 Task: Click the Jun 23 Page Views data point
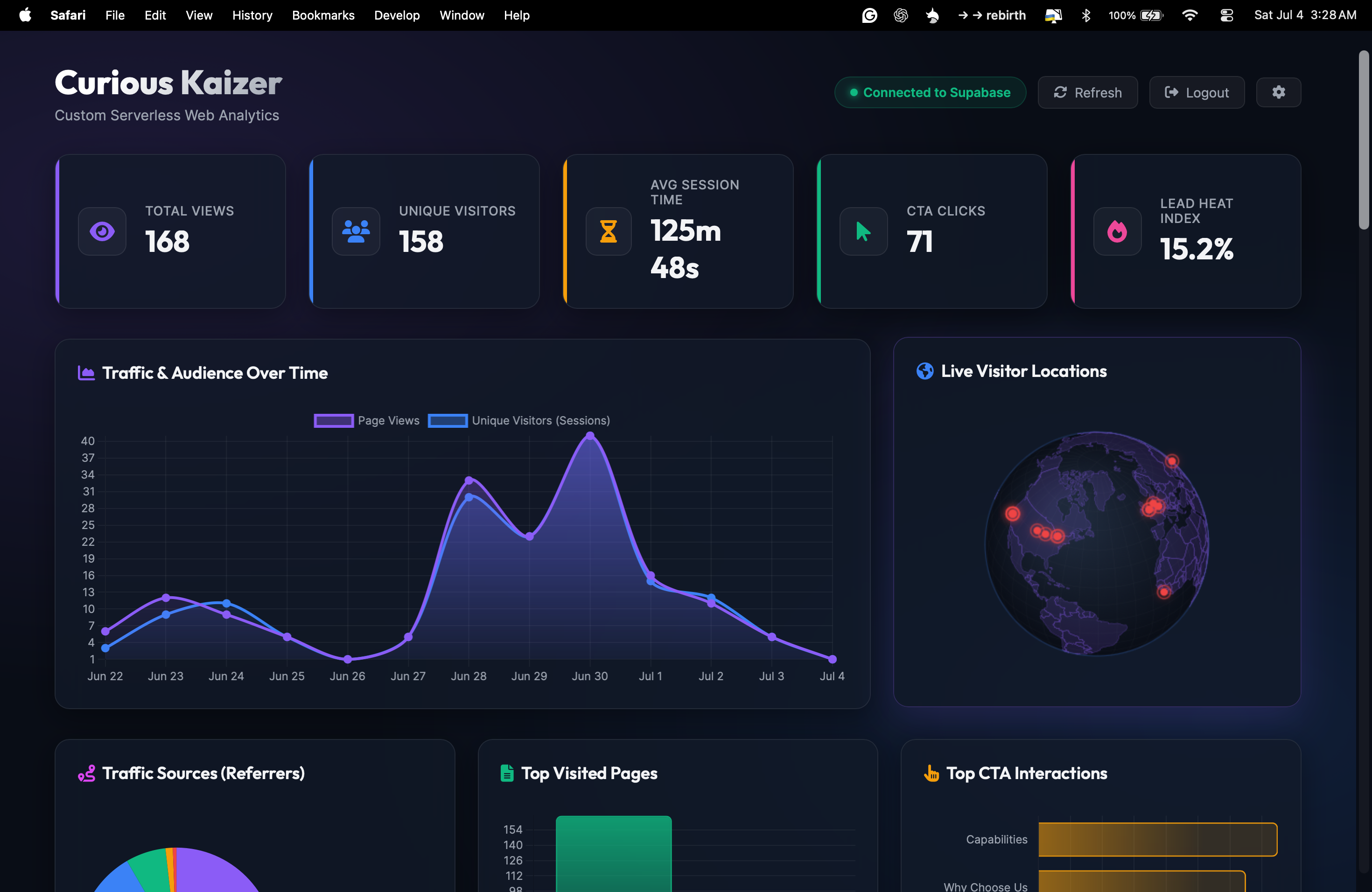(166, 598)
